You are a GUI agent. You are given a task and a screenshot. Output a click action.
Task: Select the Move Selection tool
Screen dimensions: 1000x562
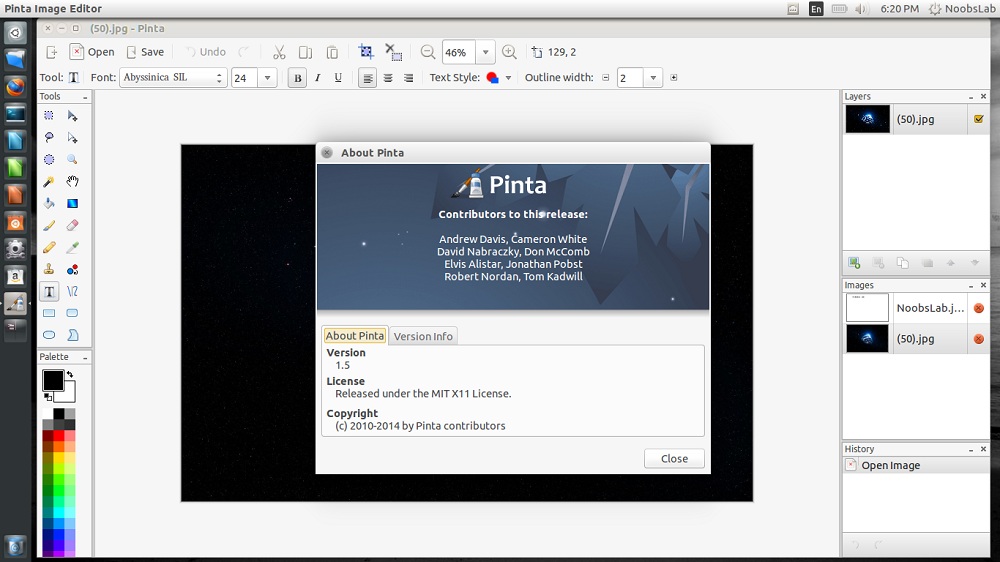click(72, 138)
